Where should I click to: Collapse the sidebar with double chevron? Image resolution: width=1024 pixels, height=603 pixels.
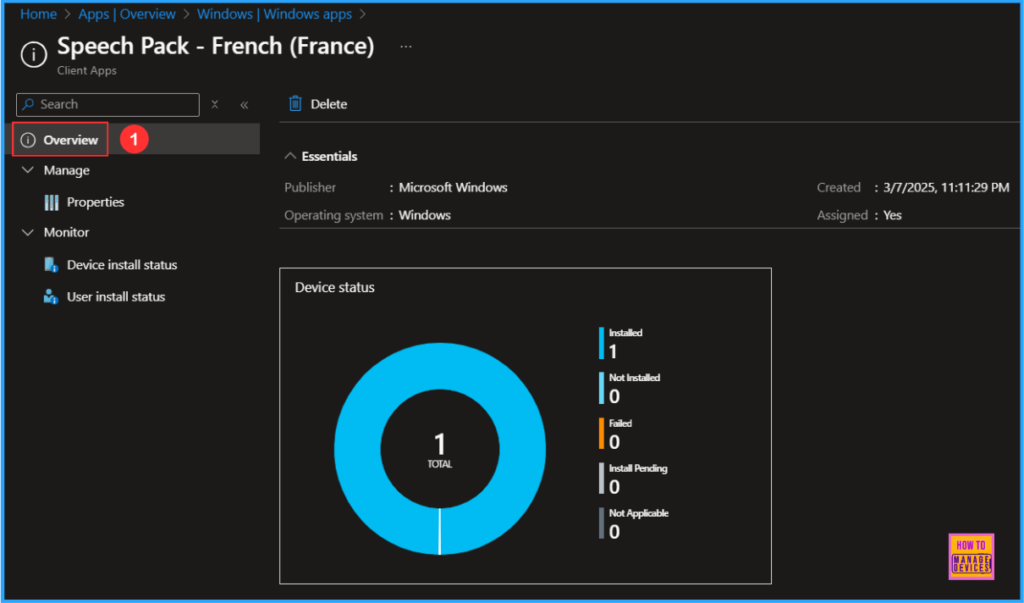[244, 105]
